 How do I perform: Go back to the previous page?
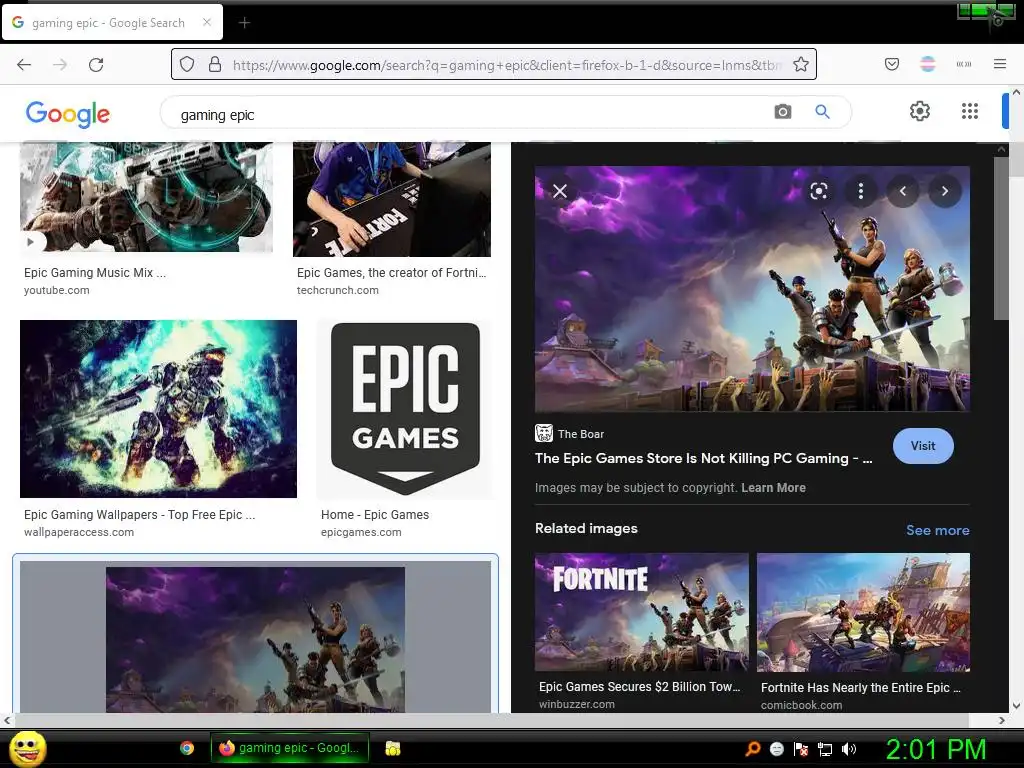[x=24, y=65]
